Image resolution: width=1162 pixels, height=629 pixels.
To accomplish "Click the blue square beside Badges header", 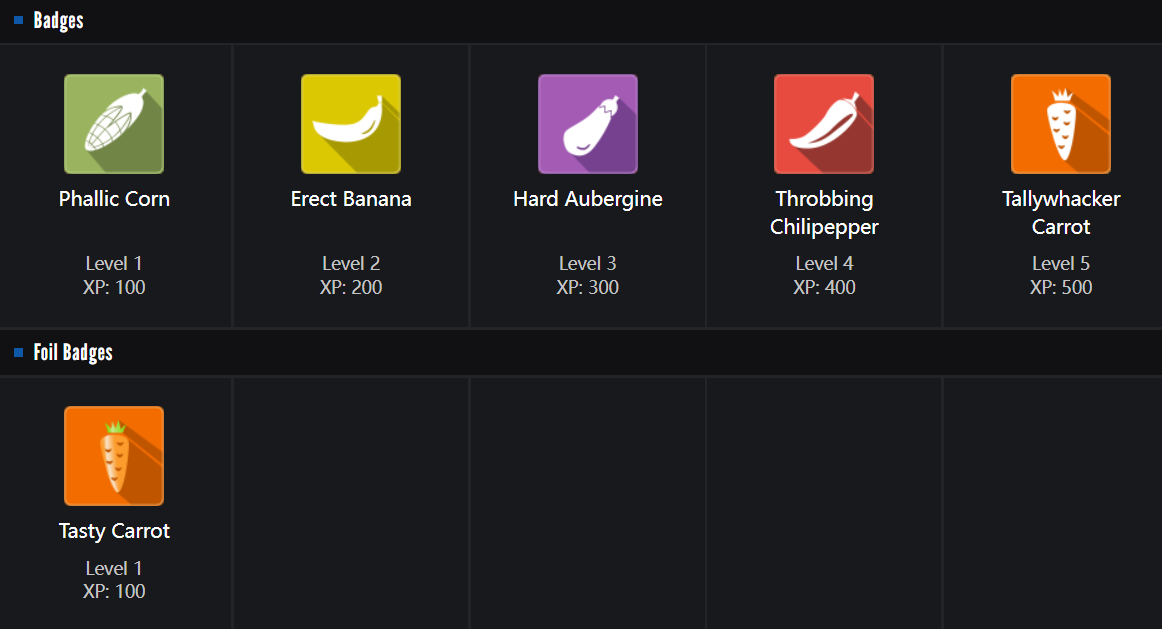I will (x=19, y=20).
